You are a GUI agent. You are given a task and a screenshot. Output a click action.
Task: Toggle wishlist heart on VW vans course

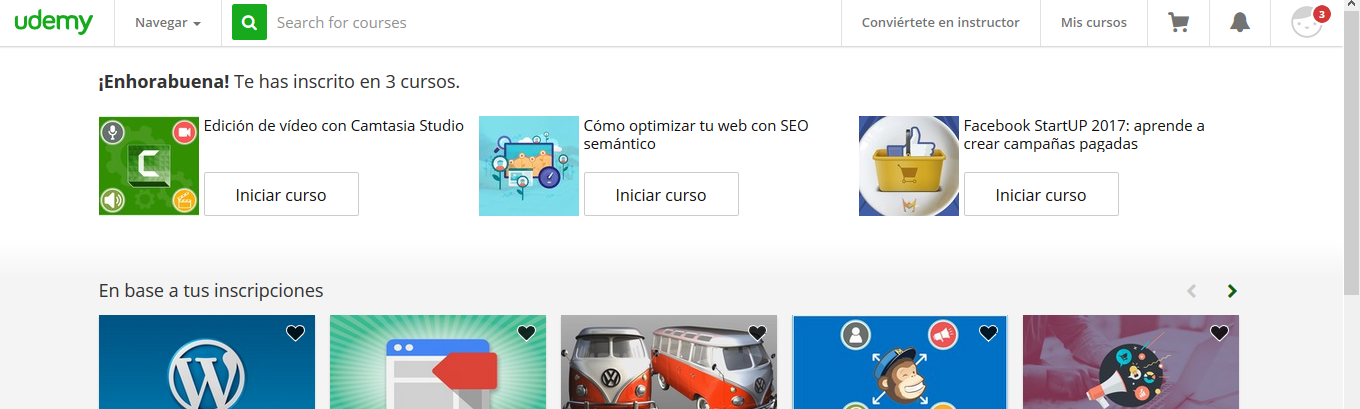757,333
